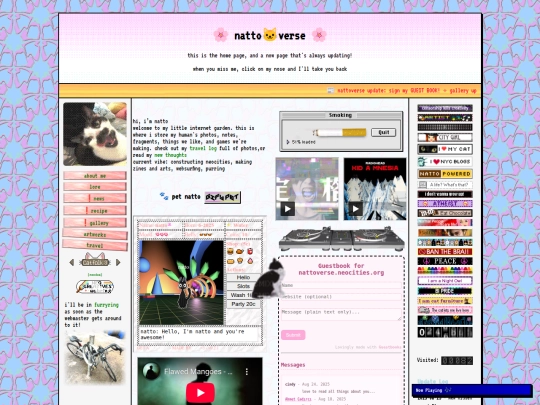Click the Now Playing bar
The image size is (540, 405).
[x=472, y=390]
